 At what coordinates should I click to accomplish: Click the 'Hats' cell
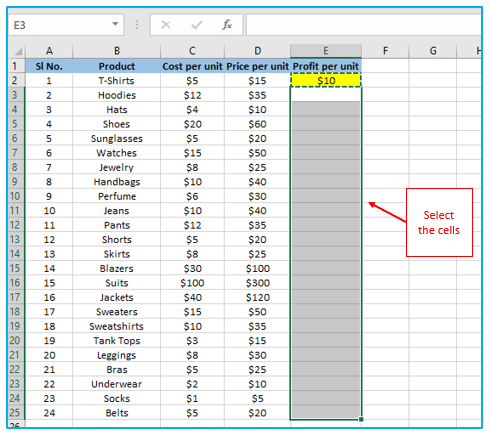117,109
